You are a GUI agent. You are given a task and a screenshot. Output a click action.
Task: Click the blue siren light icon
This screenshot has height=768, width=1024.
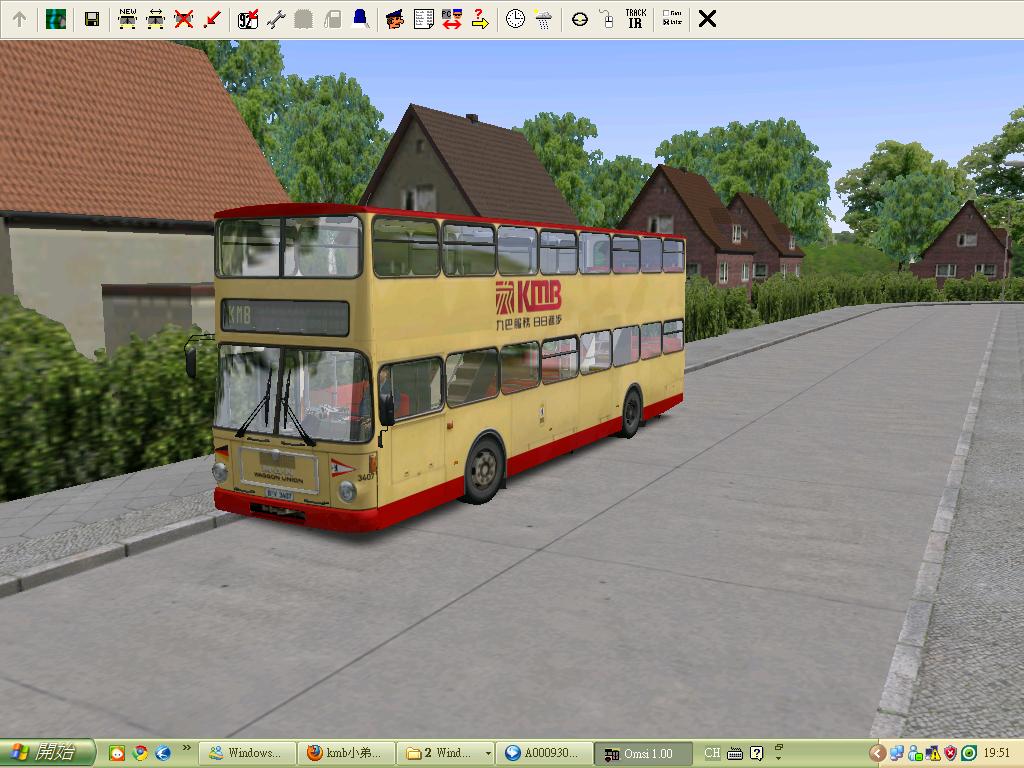point(360,19)
